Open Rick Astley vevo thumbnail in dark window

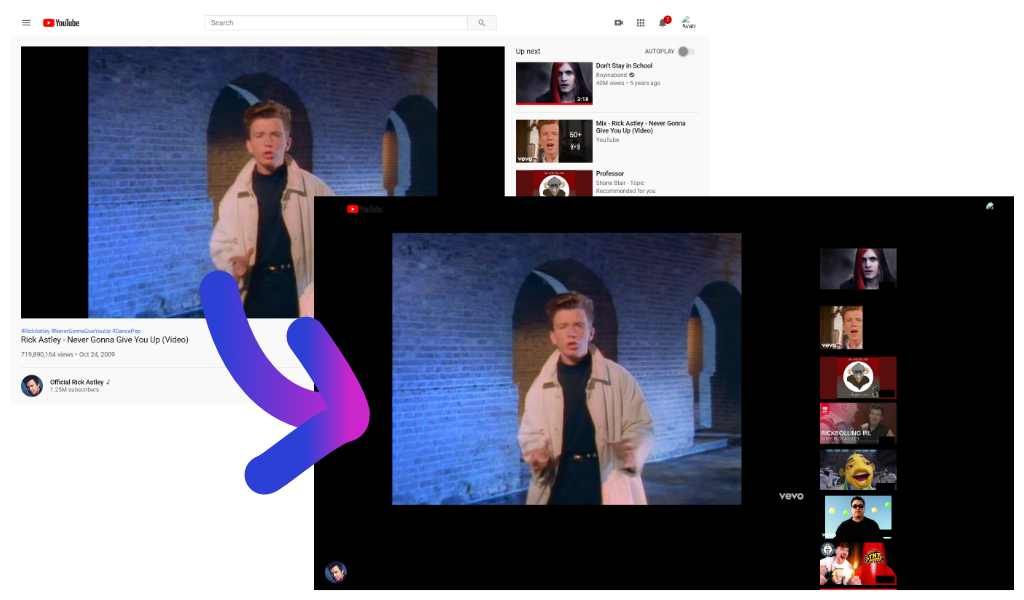pos(841,328)
